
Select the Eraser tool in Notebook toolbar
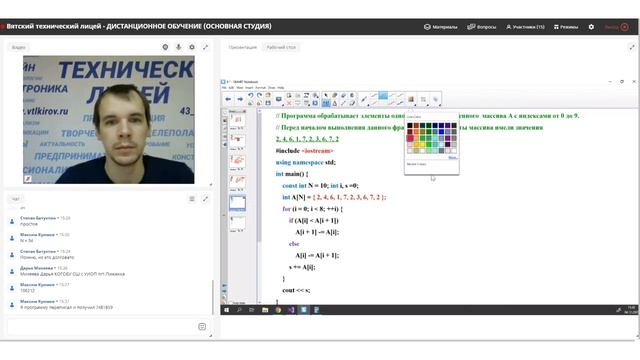(352, 103)
